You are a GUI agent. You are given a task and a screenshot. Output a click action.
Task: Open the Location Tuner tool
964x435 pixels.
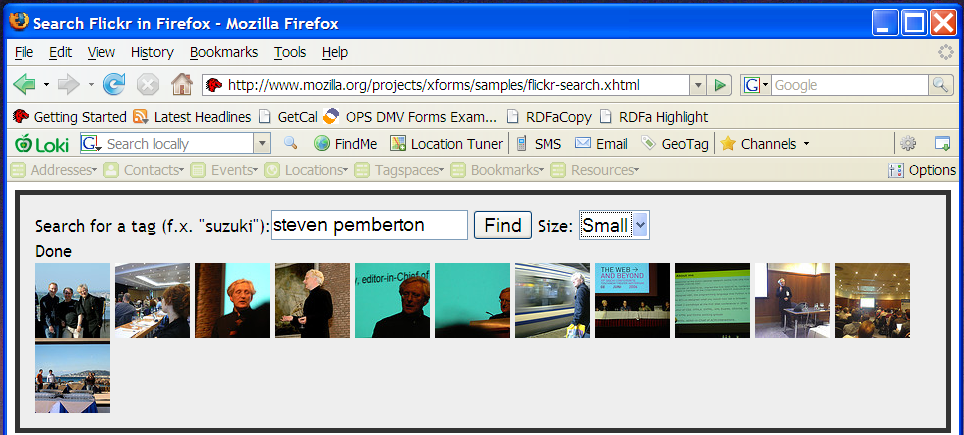point(446,144)
